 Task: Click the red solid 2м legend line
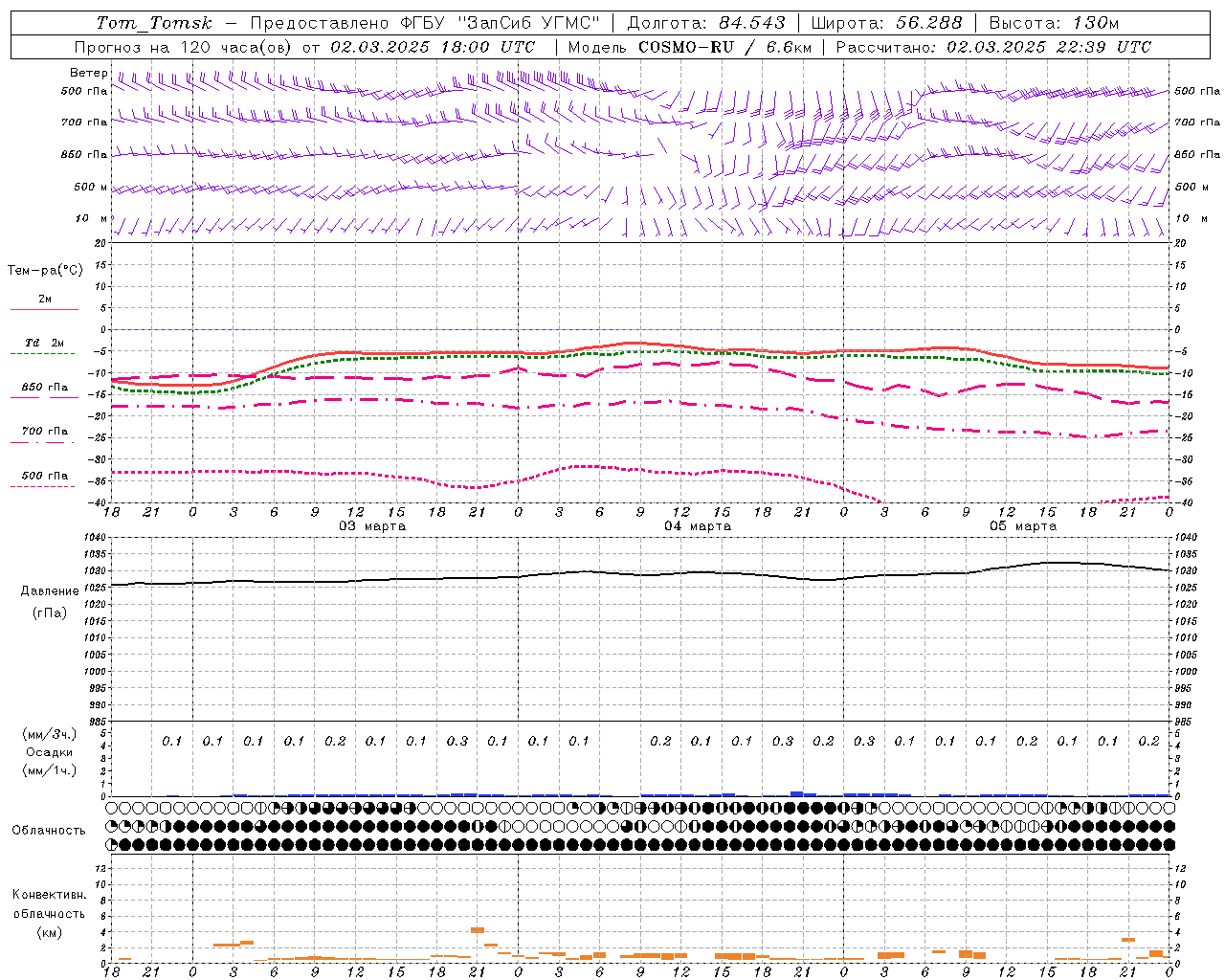[44, 309]
